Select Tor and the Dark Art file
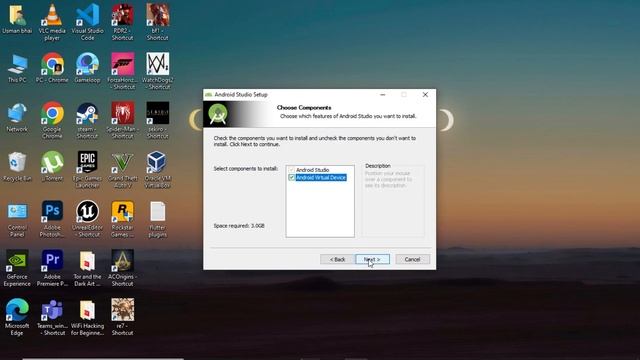The height and width of the screenshot is (360, 640). coord(87,260)
